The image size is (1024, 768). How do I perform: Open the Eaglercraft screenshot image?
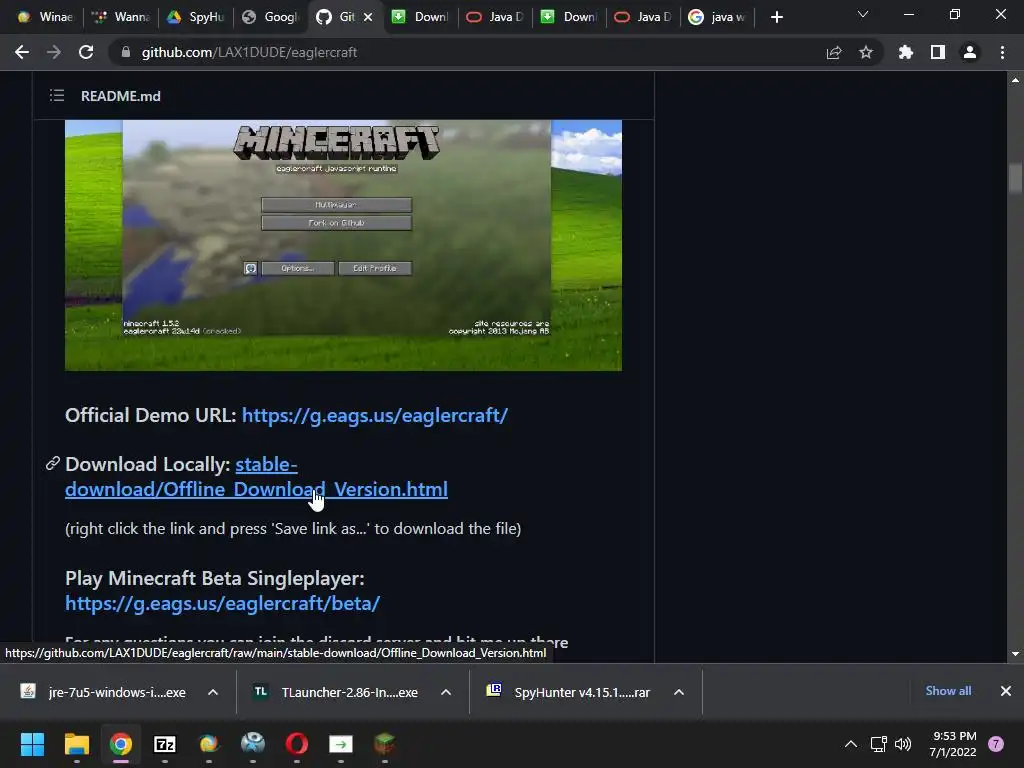click(343, 245)
